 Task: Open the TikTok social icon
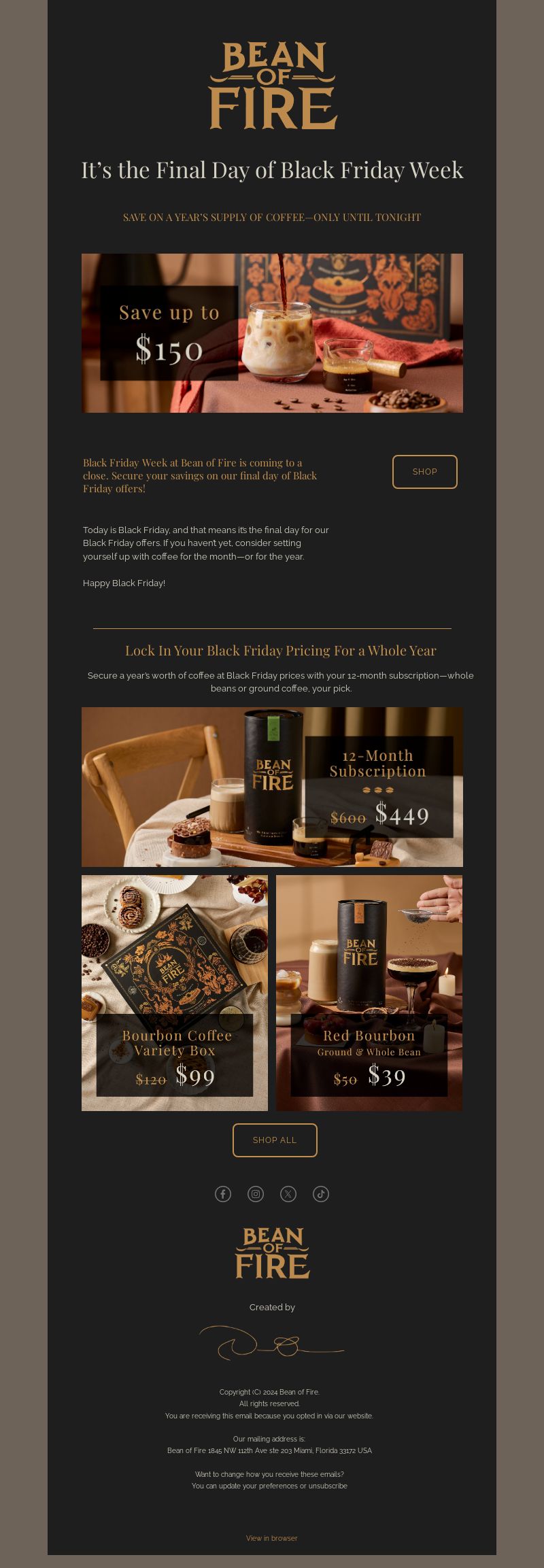pyautogui.click(x=321, y=1193)
